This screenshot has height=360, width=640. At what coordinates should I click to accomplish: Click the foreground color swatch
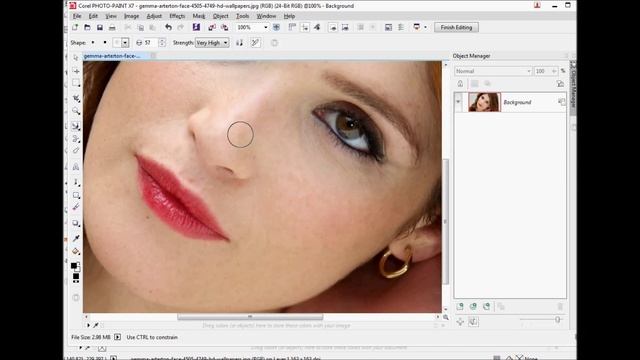pos(74,265)
